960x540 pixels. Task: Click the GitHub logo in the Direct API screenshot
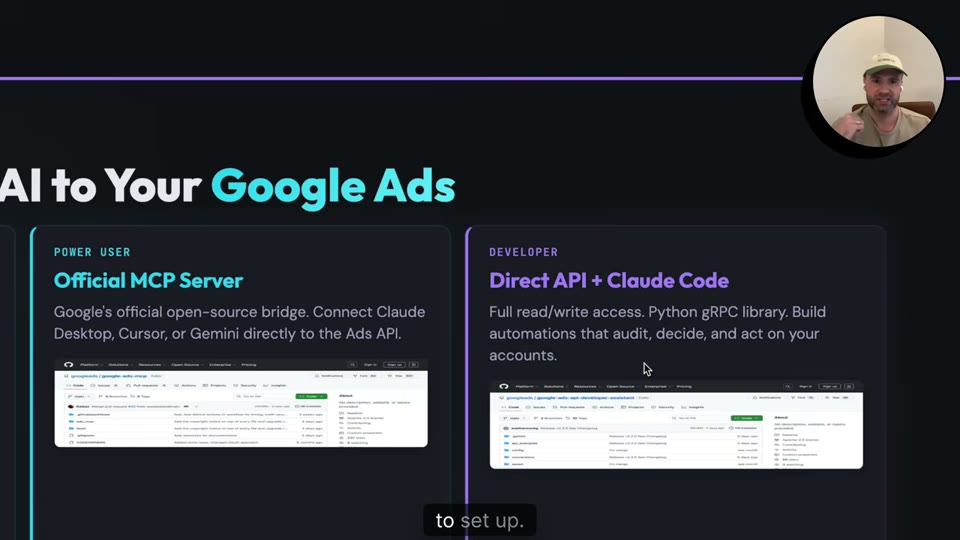pos(503,386)
